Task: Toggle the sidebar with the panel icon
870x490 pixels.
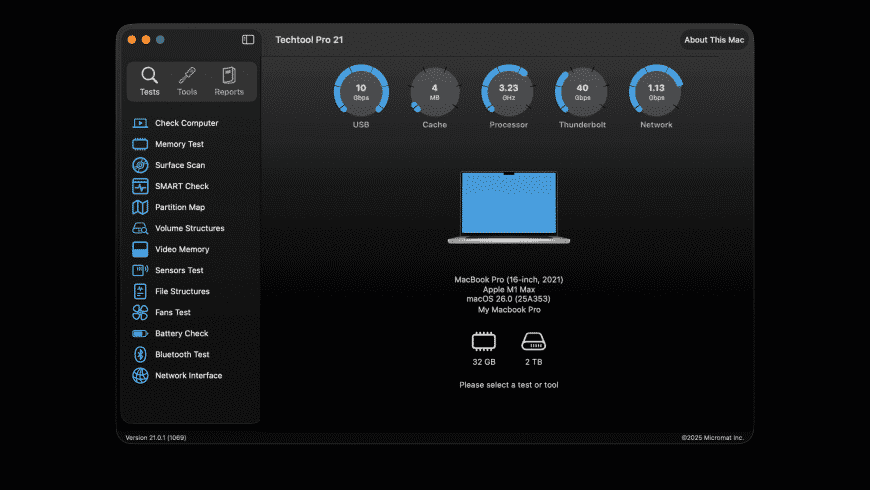Action: tap(248, 39)
